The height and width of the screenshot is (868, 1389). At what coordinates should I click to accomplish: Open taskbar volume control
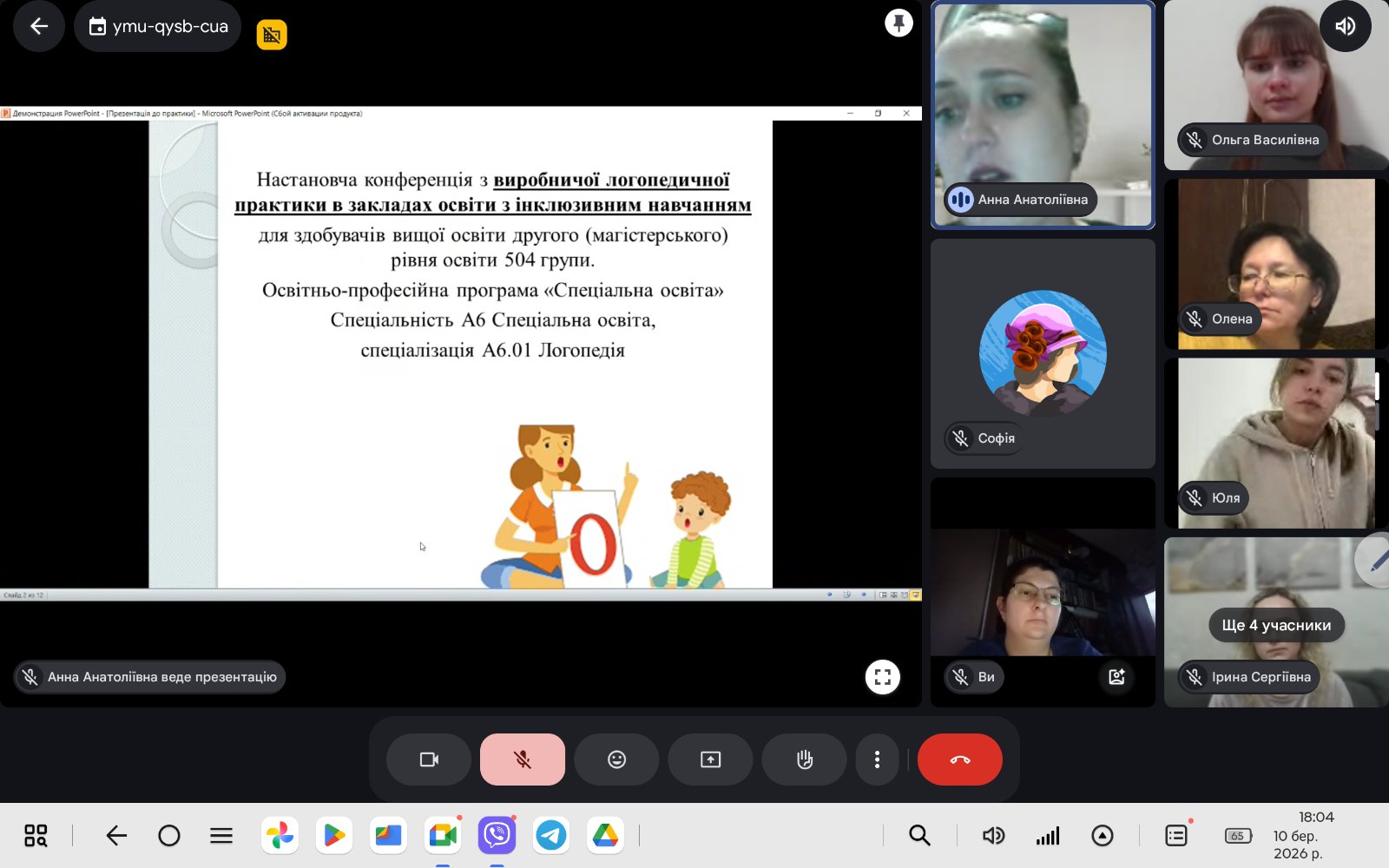[993, 835]
